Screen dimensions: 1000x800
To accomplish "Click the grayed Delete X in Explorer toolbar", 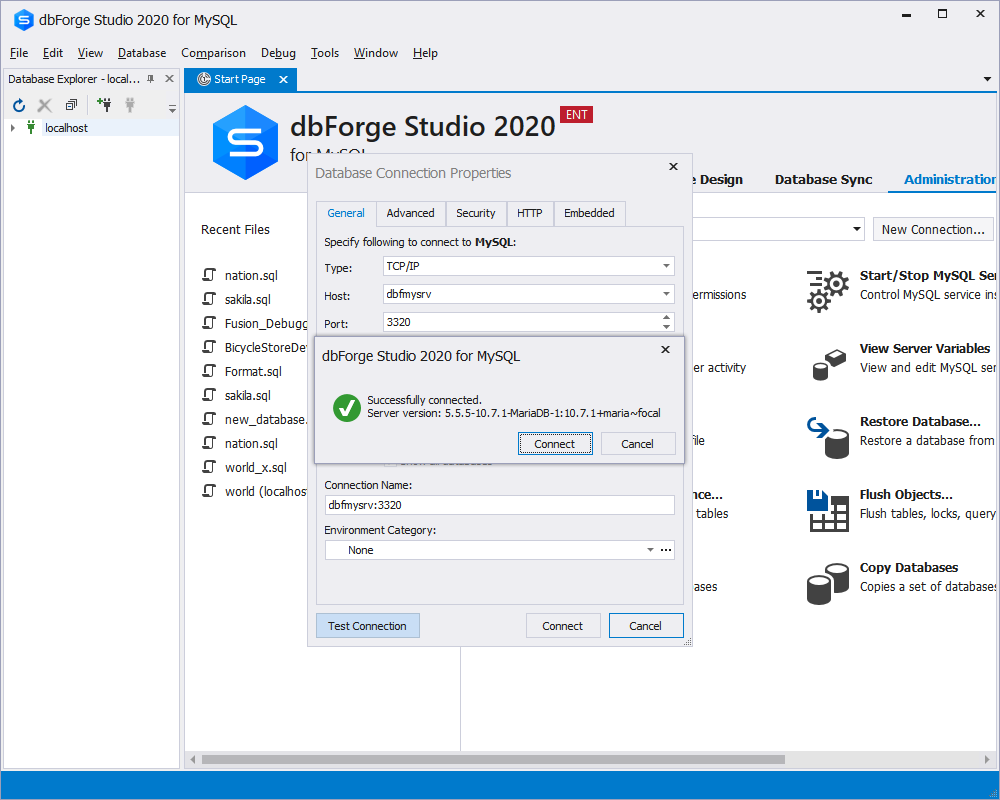I will [45, 105].
